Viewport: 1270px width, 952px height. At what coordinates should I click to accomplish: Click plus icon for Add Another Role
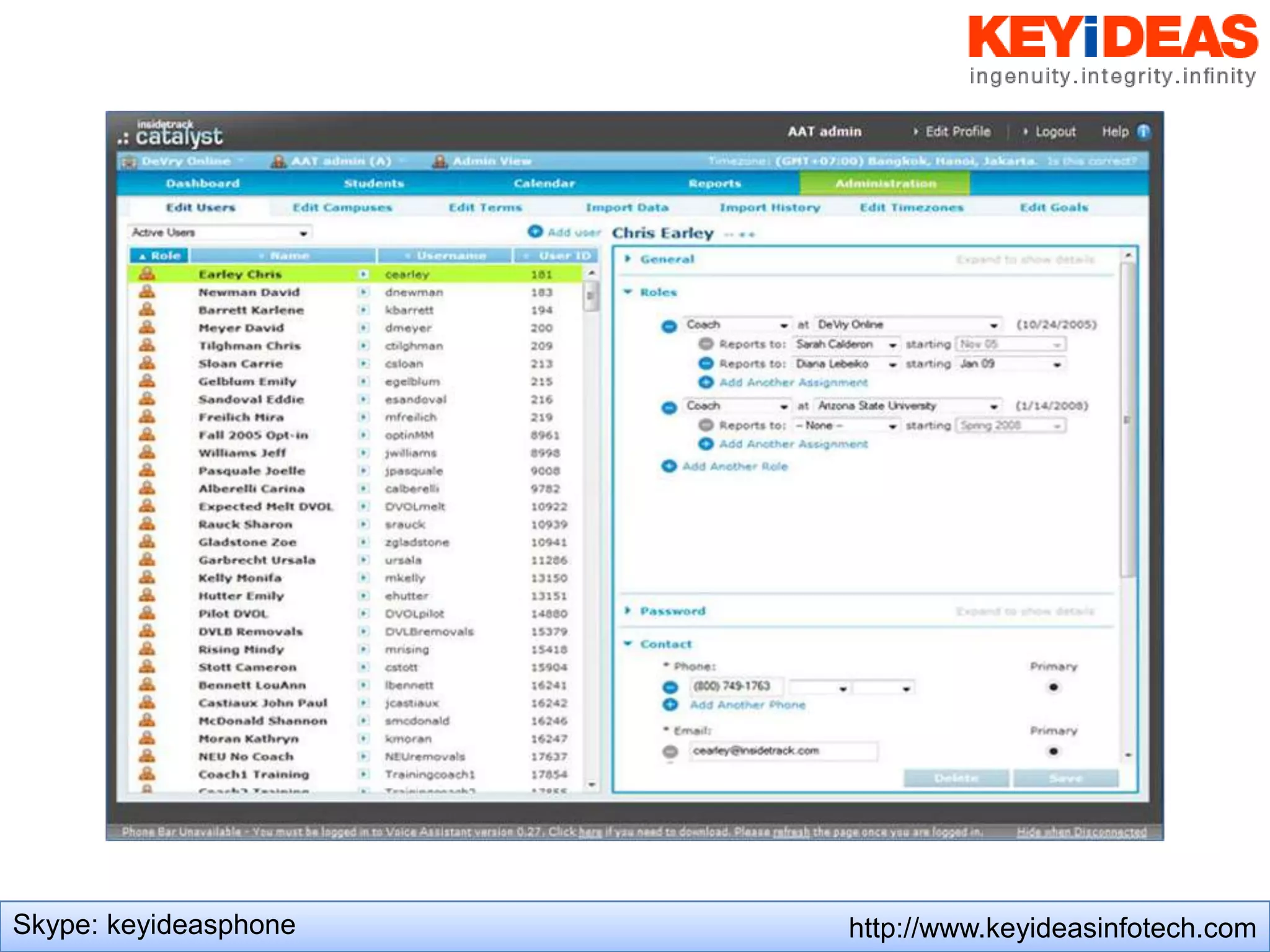pos(668,466)
